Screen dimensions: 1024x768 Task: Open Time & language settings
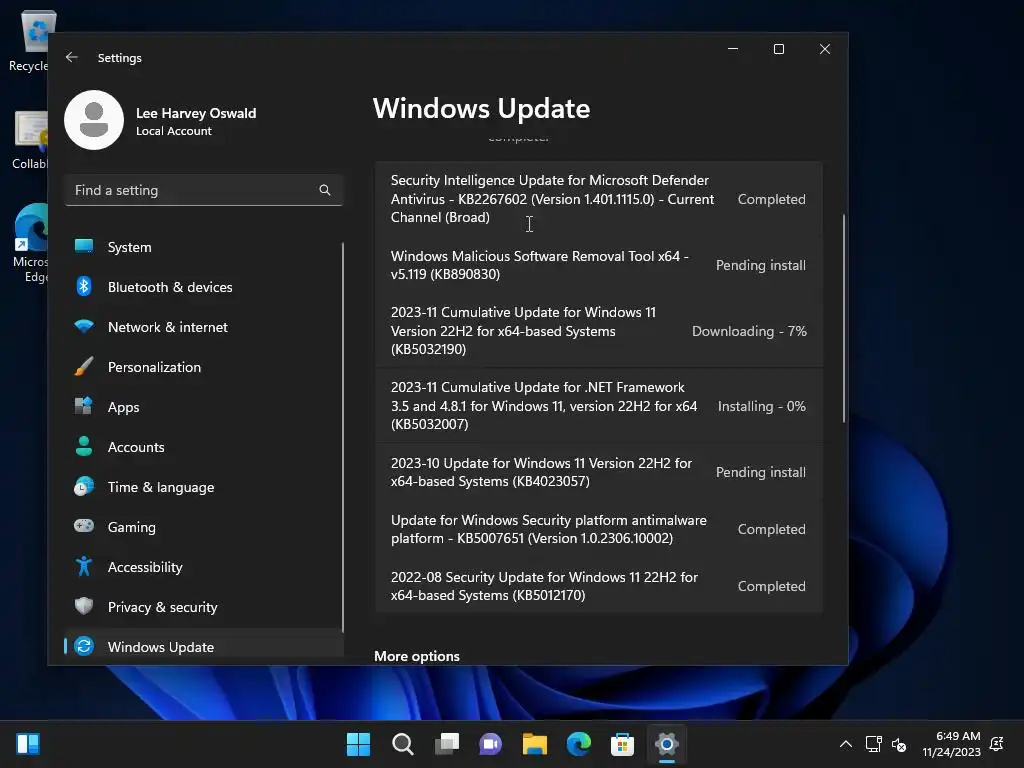pyautogui.click(x=203, y=487)
